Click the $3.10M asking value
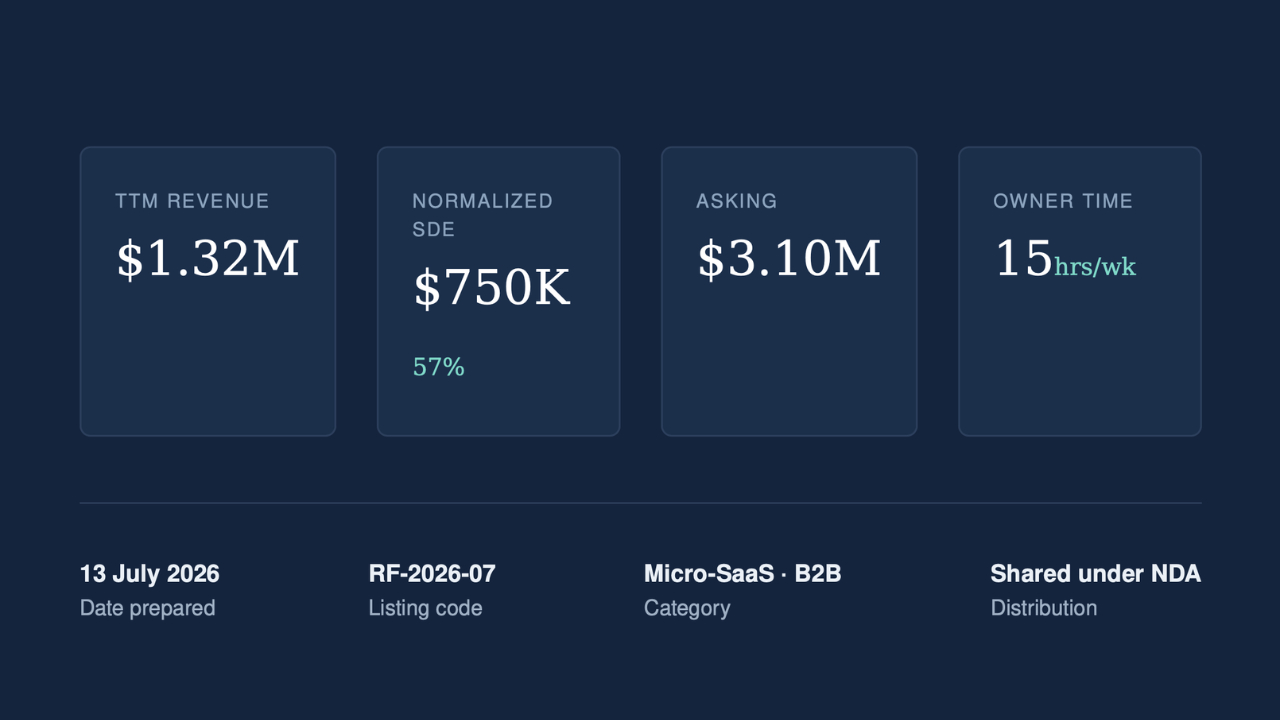 789,259
